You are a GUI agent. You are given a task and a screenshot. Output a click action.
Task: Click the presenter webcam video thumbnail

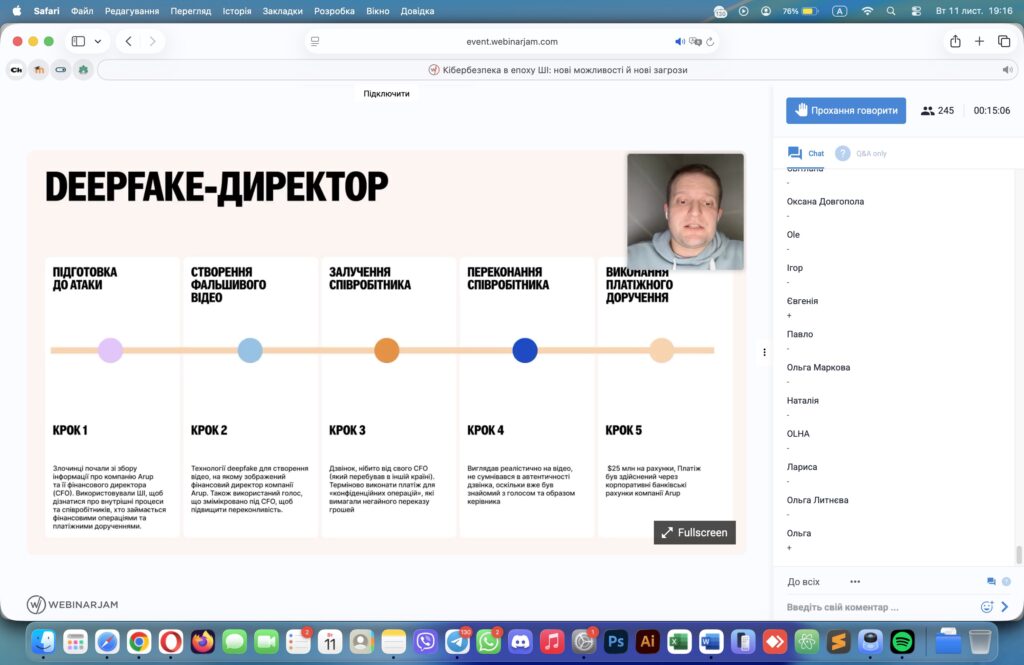pos(685,211)
